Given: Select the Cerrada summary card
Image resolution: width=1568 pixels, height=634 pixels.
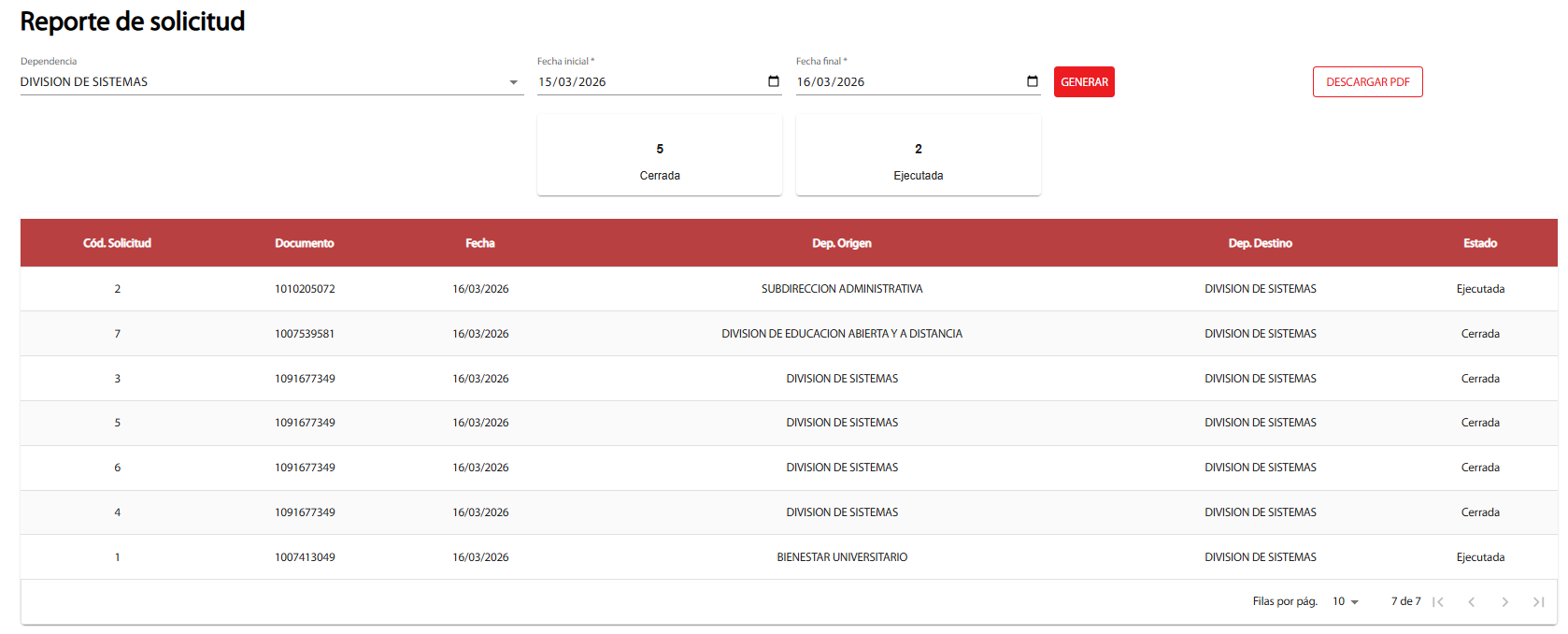Looking at the screenshot, I should click(659, 155).
